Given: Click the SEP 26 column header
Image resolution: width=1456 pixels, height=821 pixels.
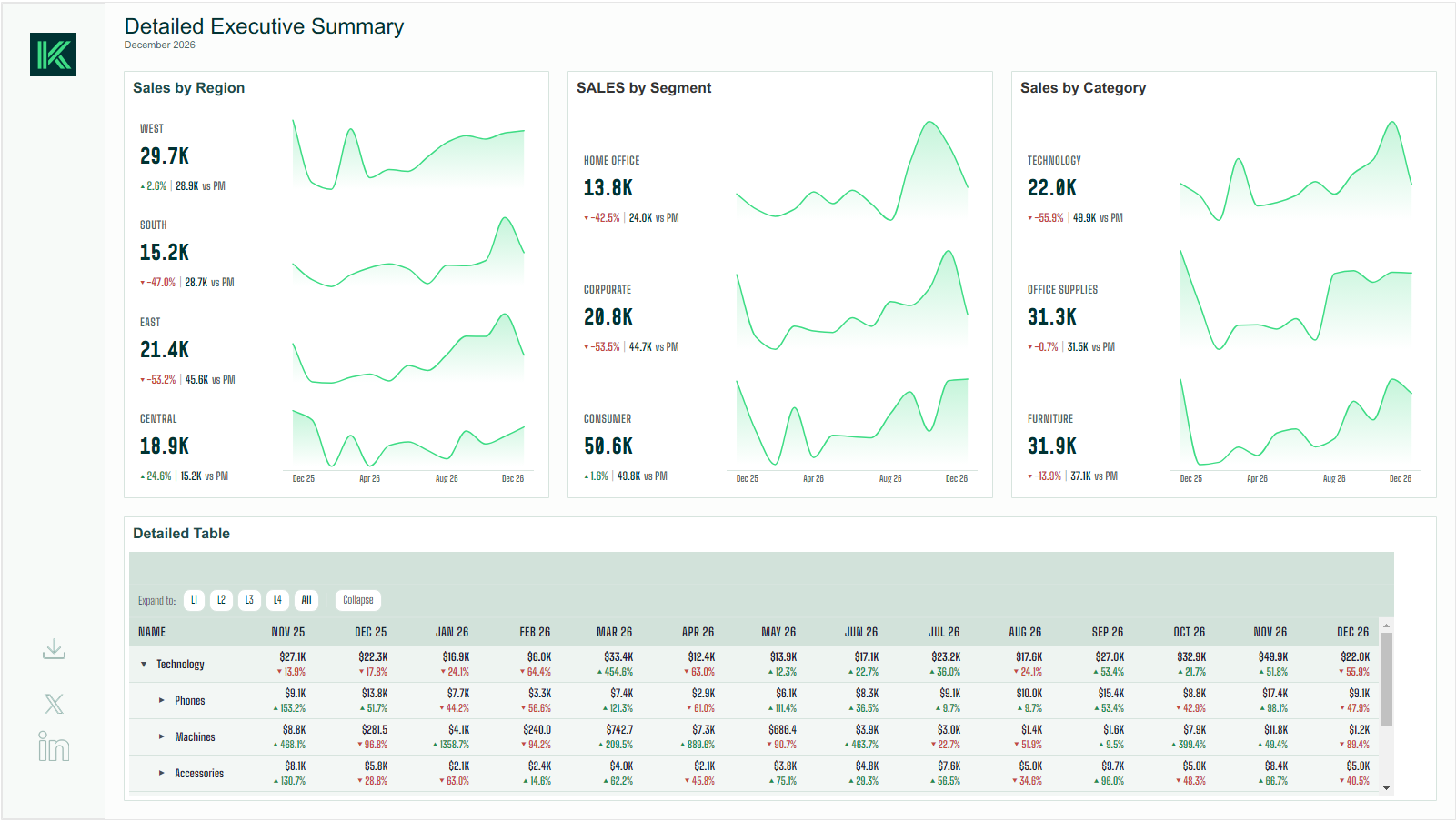Looking at the screenshot, I should click(x=1108, y=632).
